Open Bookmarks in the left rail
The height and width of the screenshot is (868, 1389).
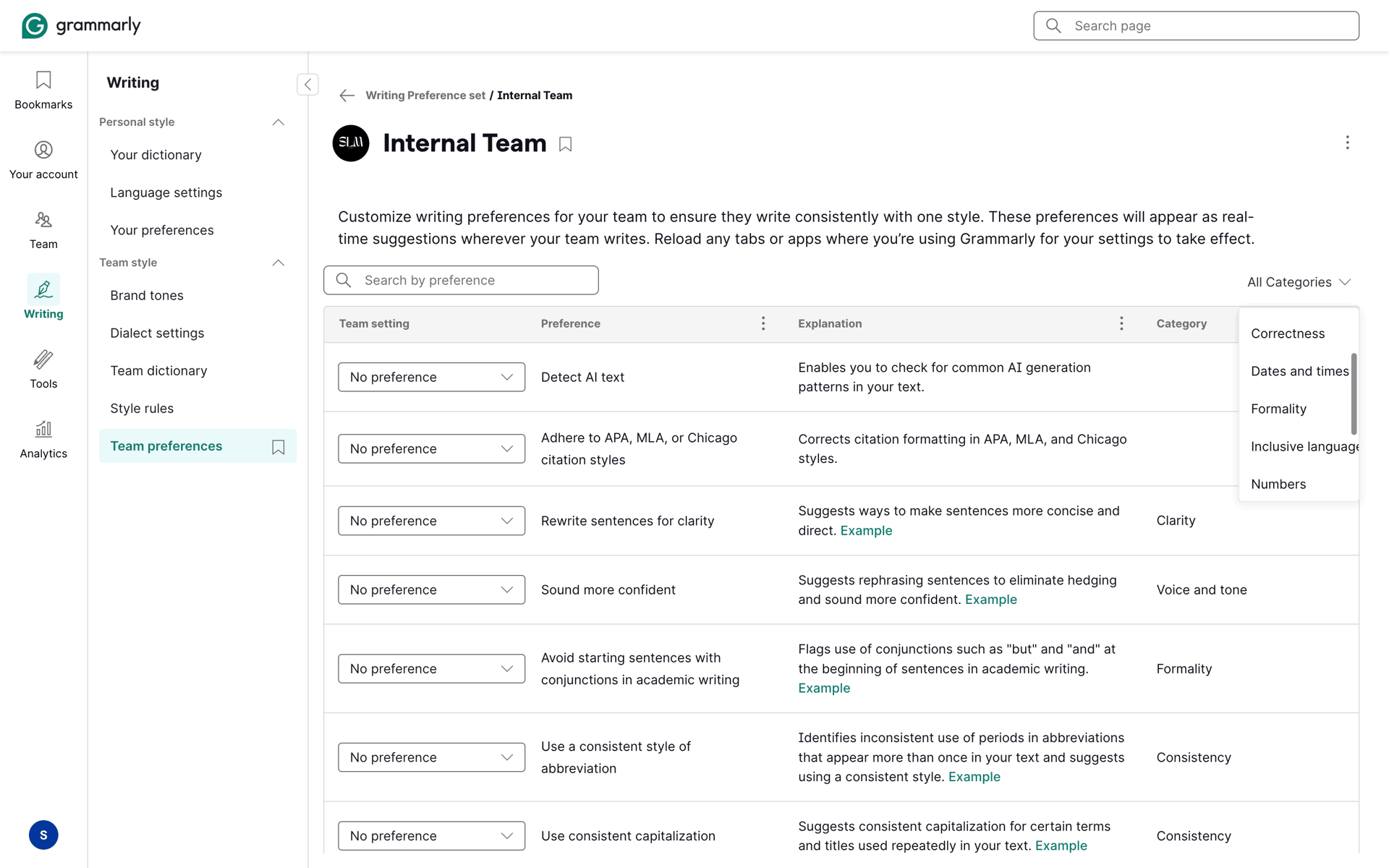click(43, 90)
